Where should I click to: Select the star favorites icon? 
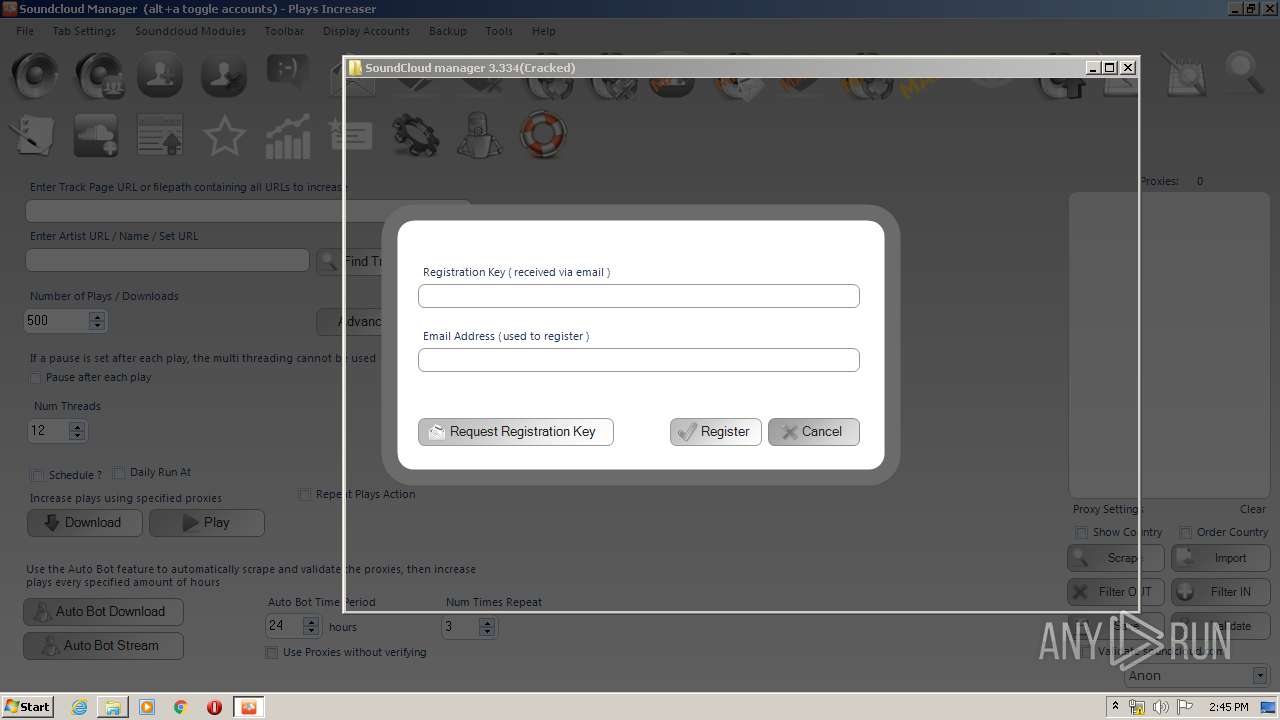click(x=224, y=136)
